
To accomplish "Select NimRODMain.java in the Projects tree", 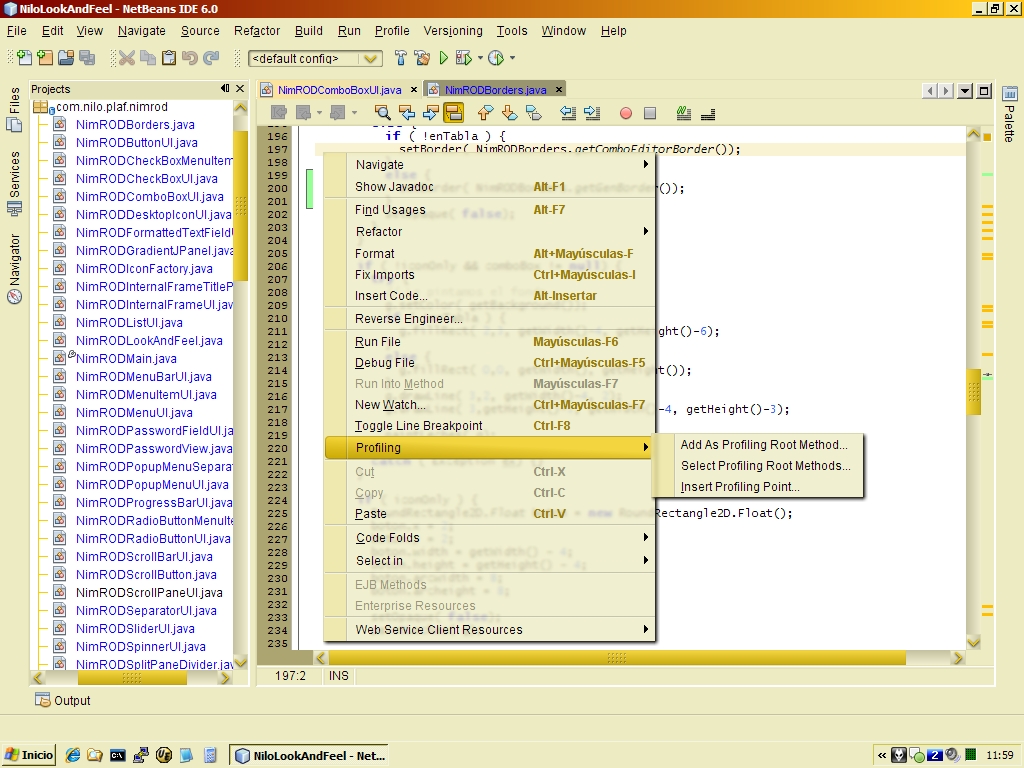I will point(126,359).
